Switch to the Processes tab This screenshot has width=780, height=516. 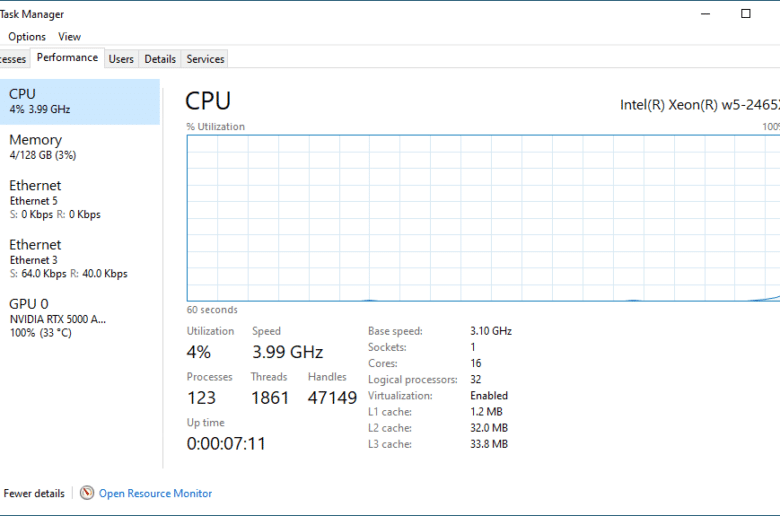[x=13, y=59]
